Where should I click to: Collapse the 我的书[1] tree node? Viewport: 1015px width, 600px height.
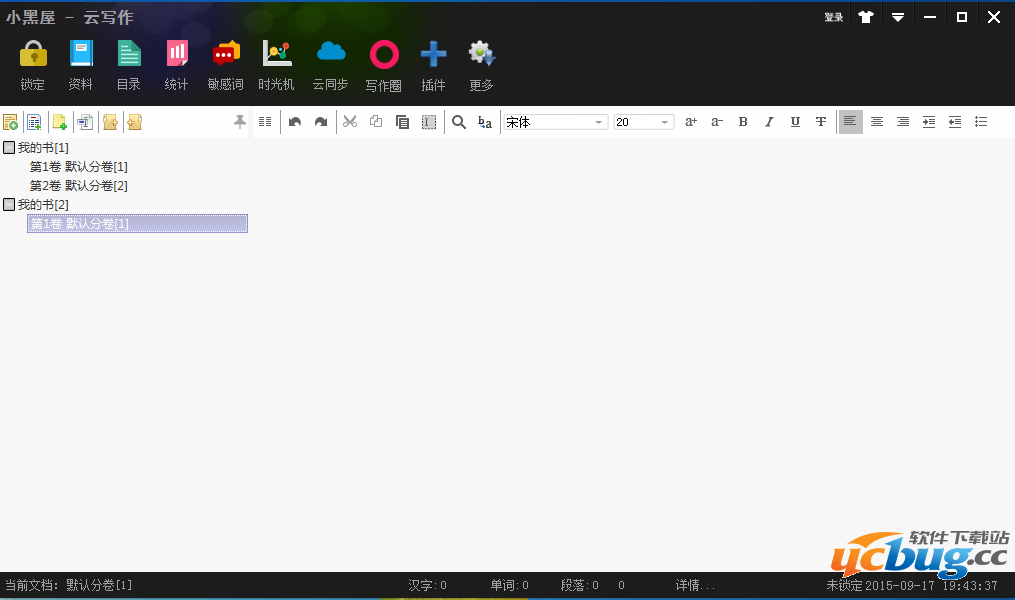(x=9, y=148)
